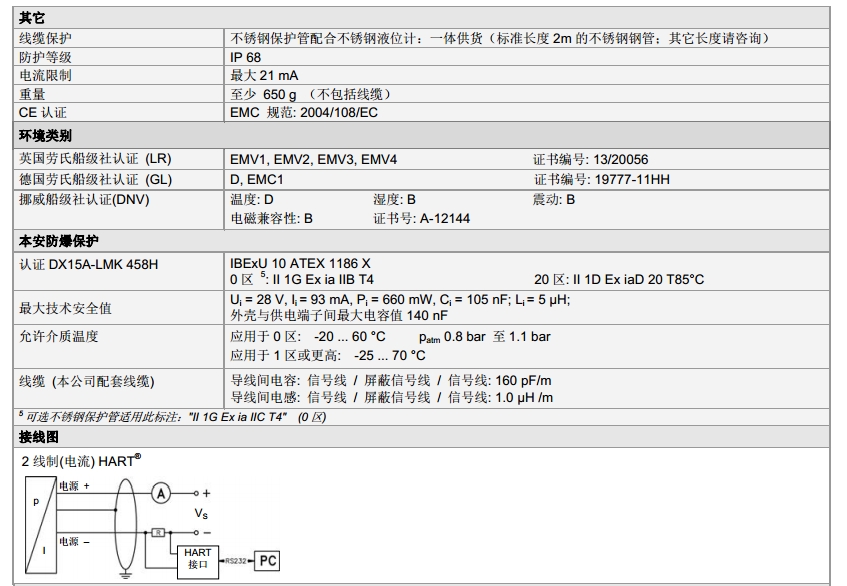The image size is (847, 586).
Task: Select the 线缆保护 row label
Action: 45,38
